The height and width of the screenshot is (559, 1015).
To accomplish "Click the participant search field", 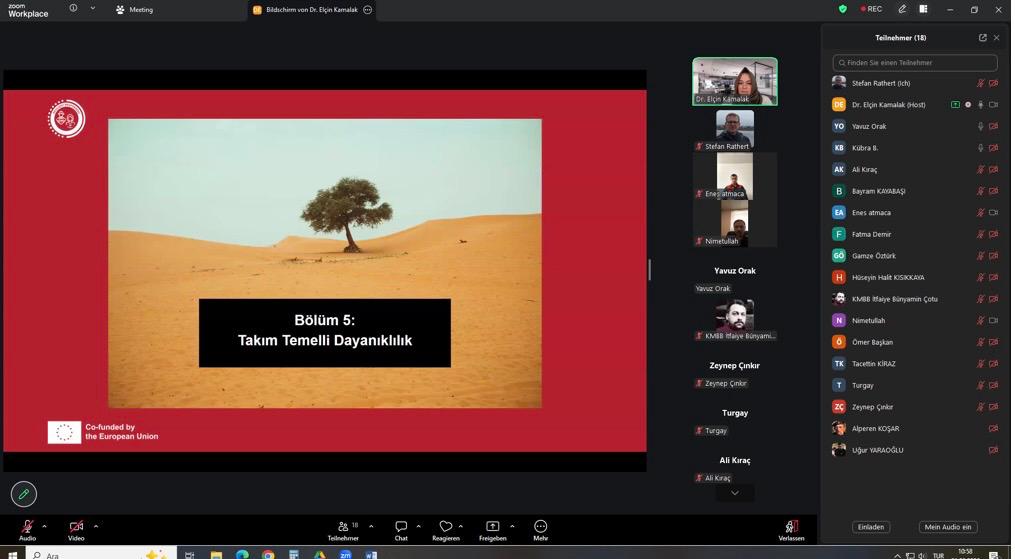I will [x=915, y=62].
